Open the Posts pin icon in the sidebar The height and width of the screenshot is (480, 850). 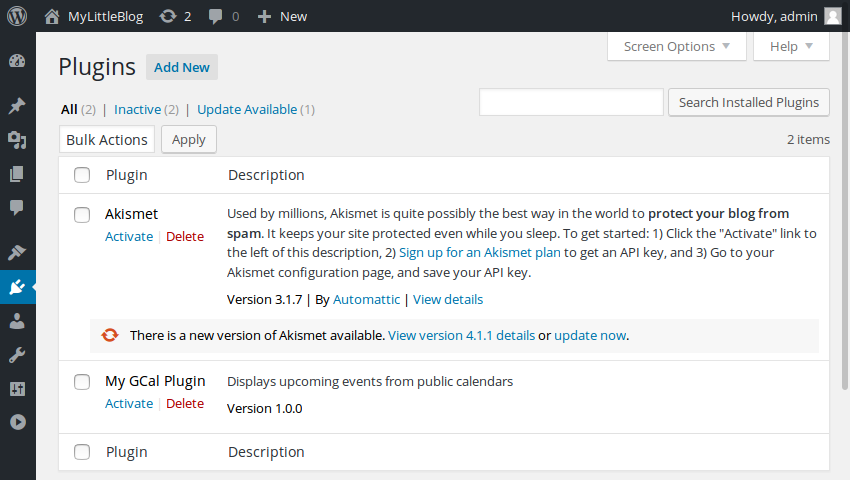pos(17,105)
